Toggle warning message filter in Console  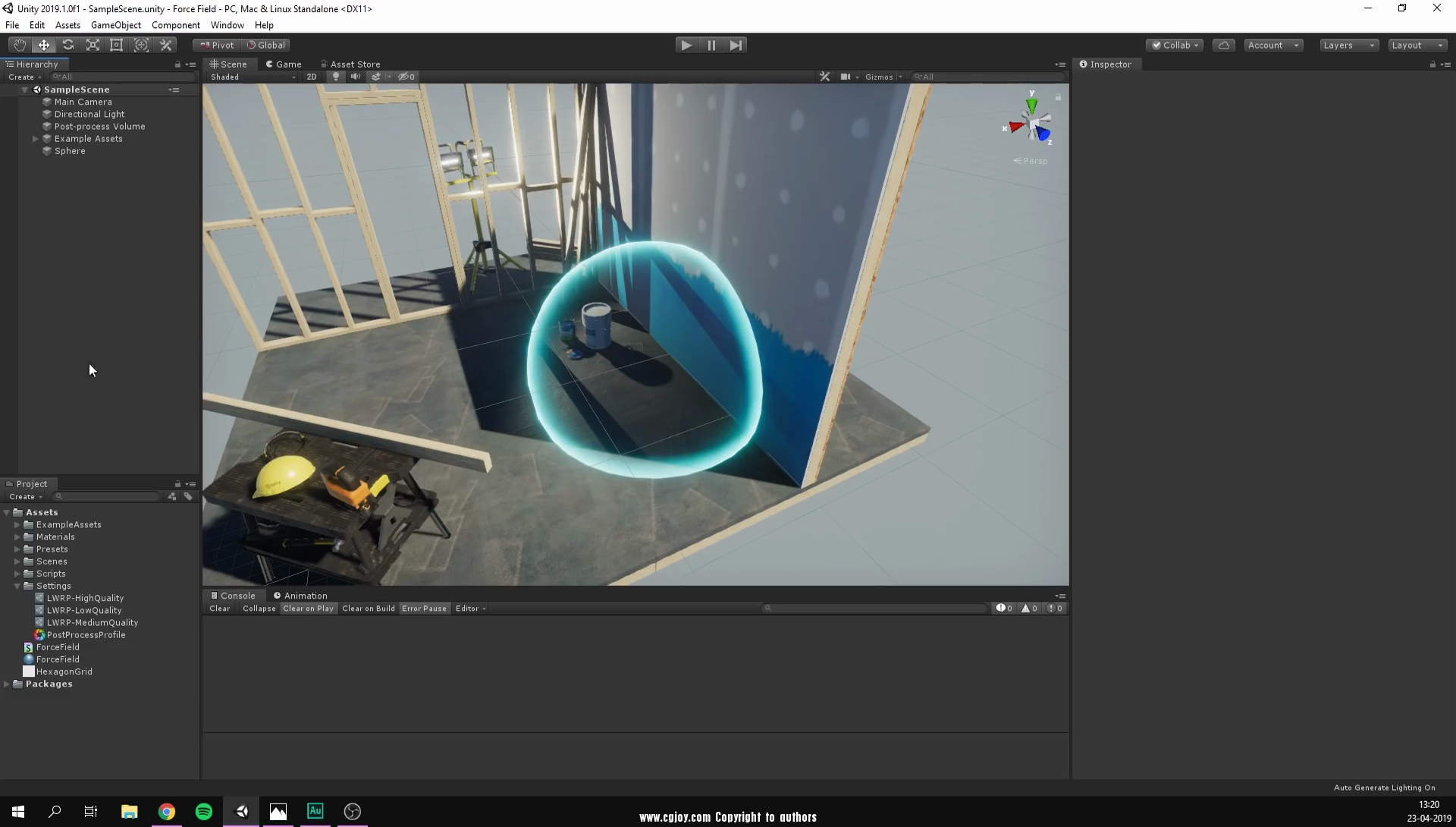pyautogui.click(x=1029, y=608)
